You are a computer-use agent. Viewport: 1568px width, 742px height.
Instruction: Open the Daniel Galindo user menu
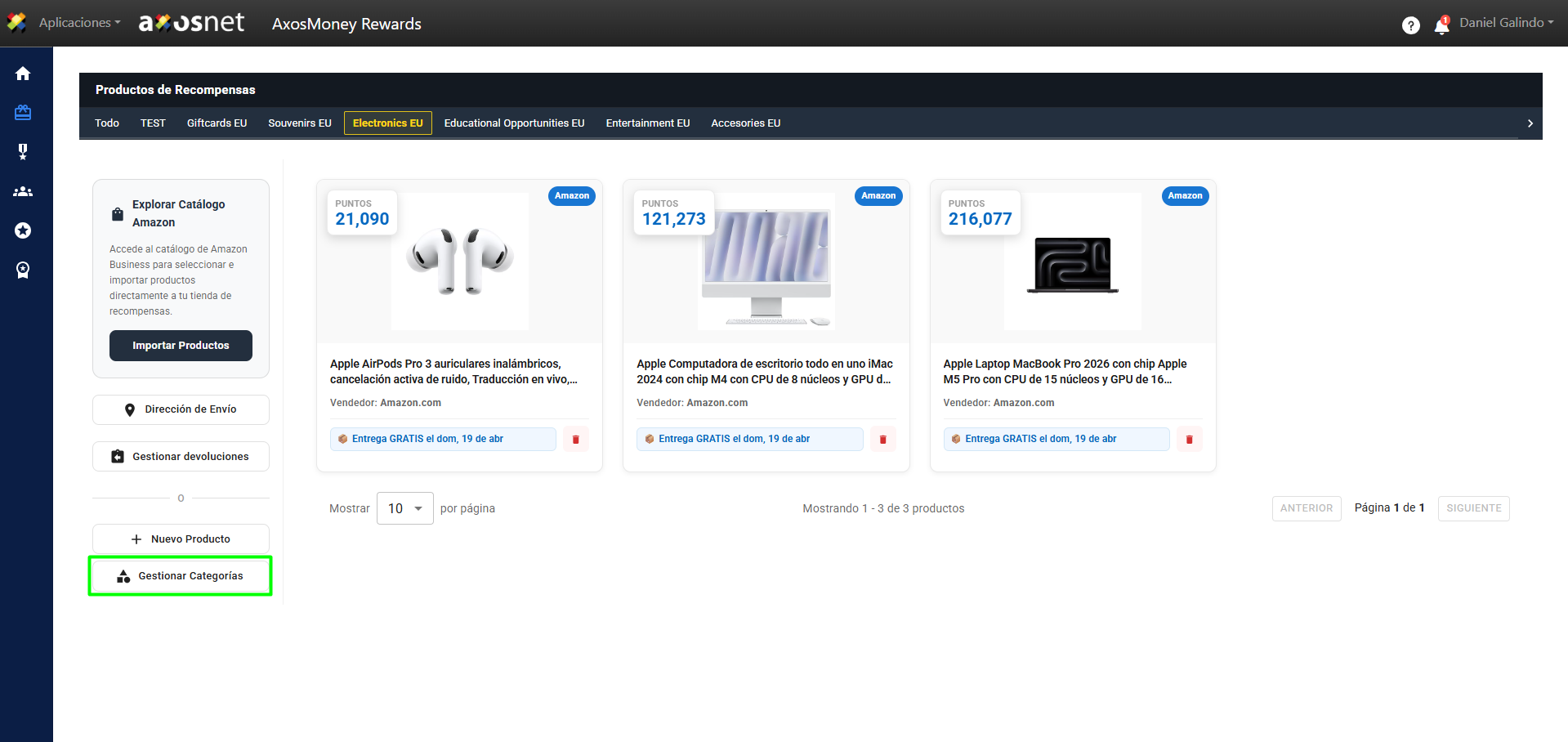pyautogui.click(x=1506, y=23)
